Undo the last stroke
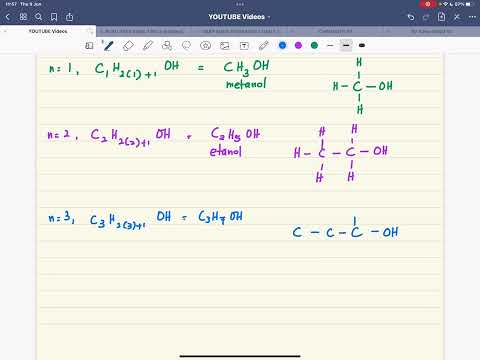The width and height of the screenshot is (480, 360). tap(411, 17)
